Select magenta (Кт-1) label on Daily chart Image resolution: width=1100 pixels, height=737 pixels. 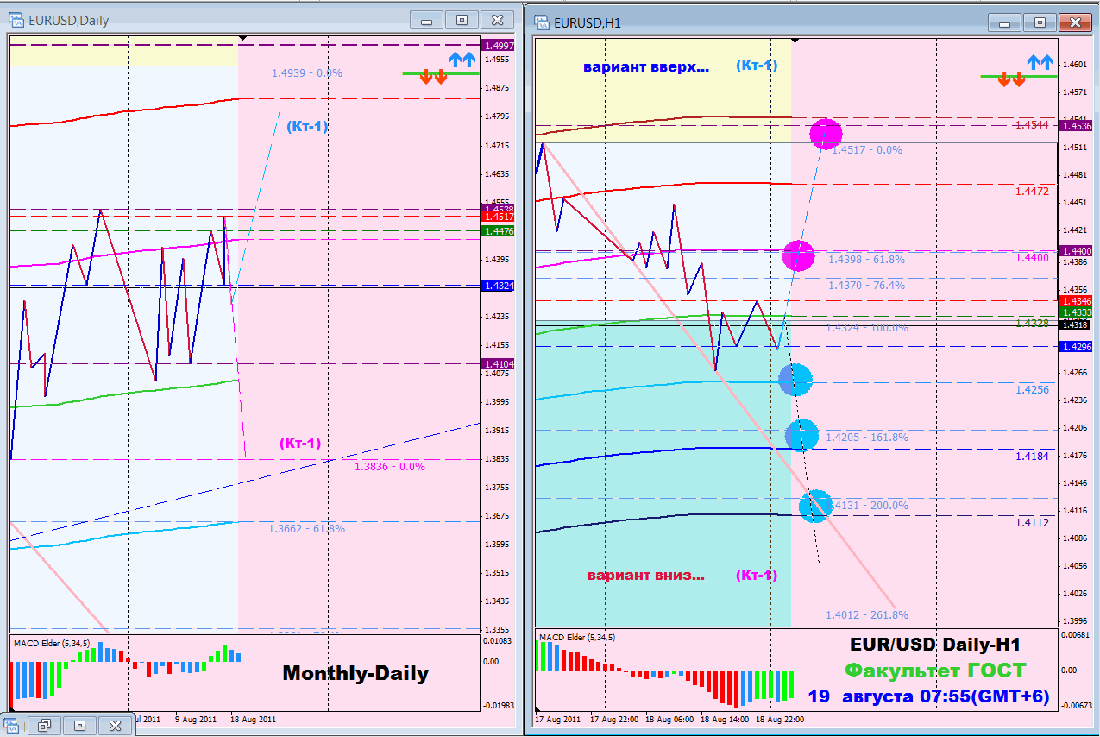[300, 443]
